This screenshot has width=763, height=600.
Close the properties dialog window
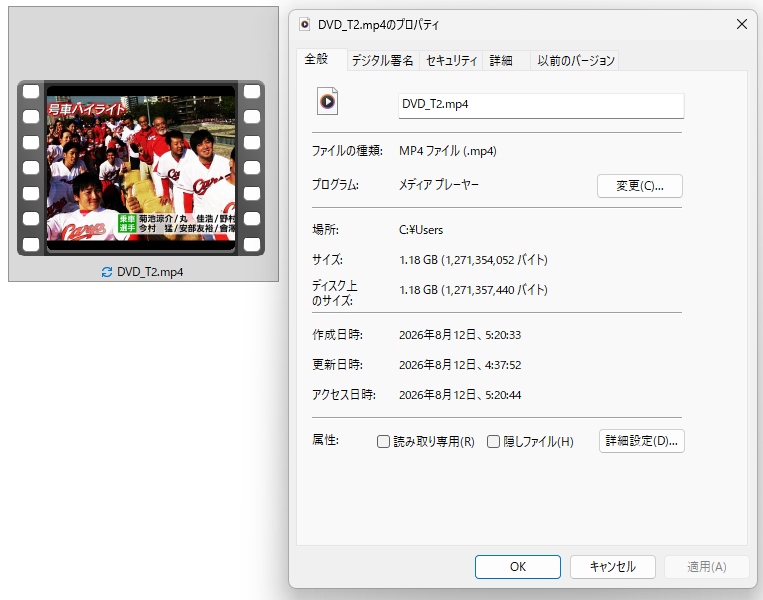pos(742,24)
